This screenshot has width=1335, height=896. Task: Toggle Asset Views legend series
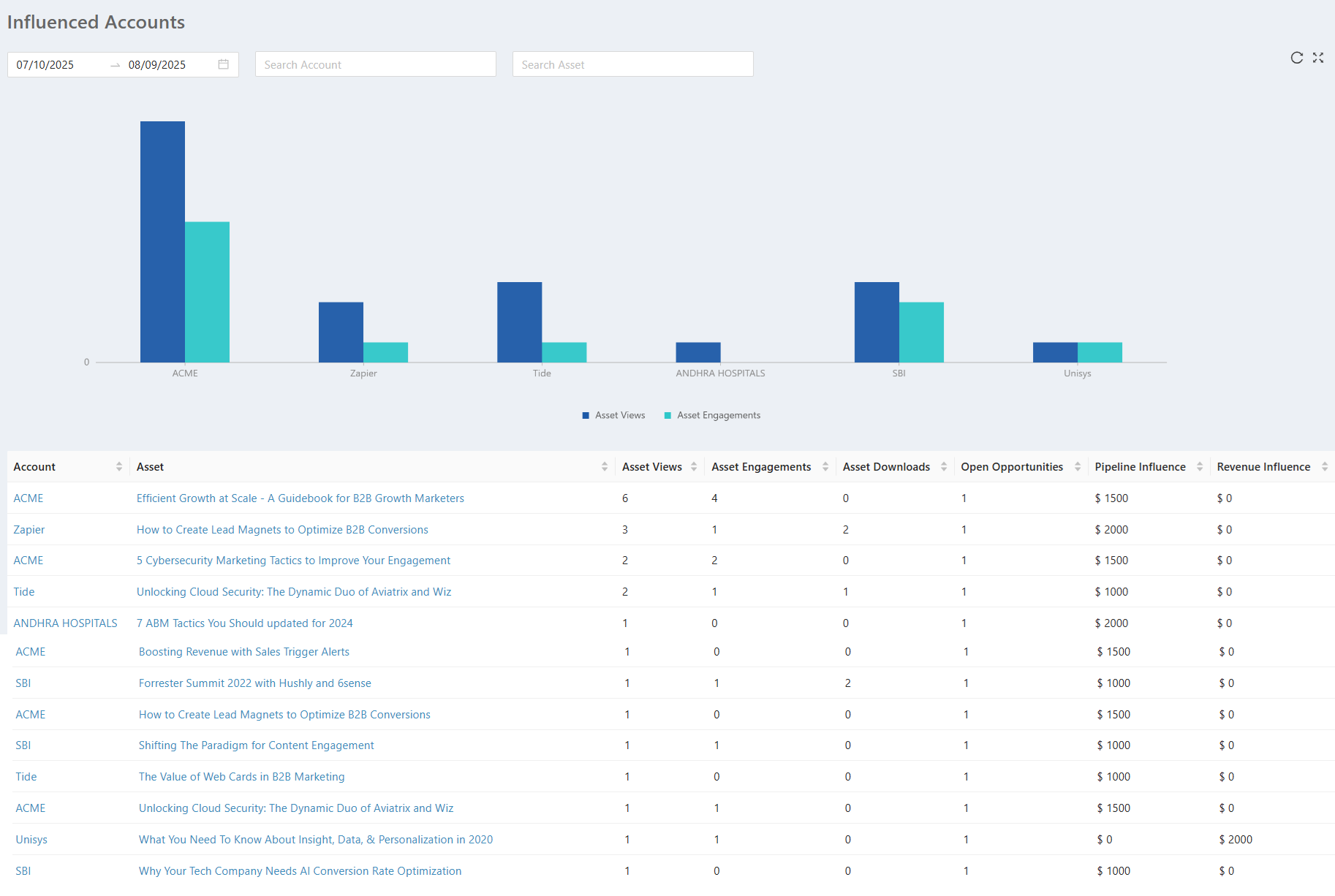pos(613,415)
